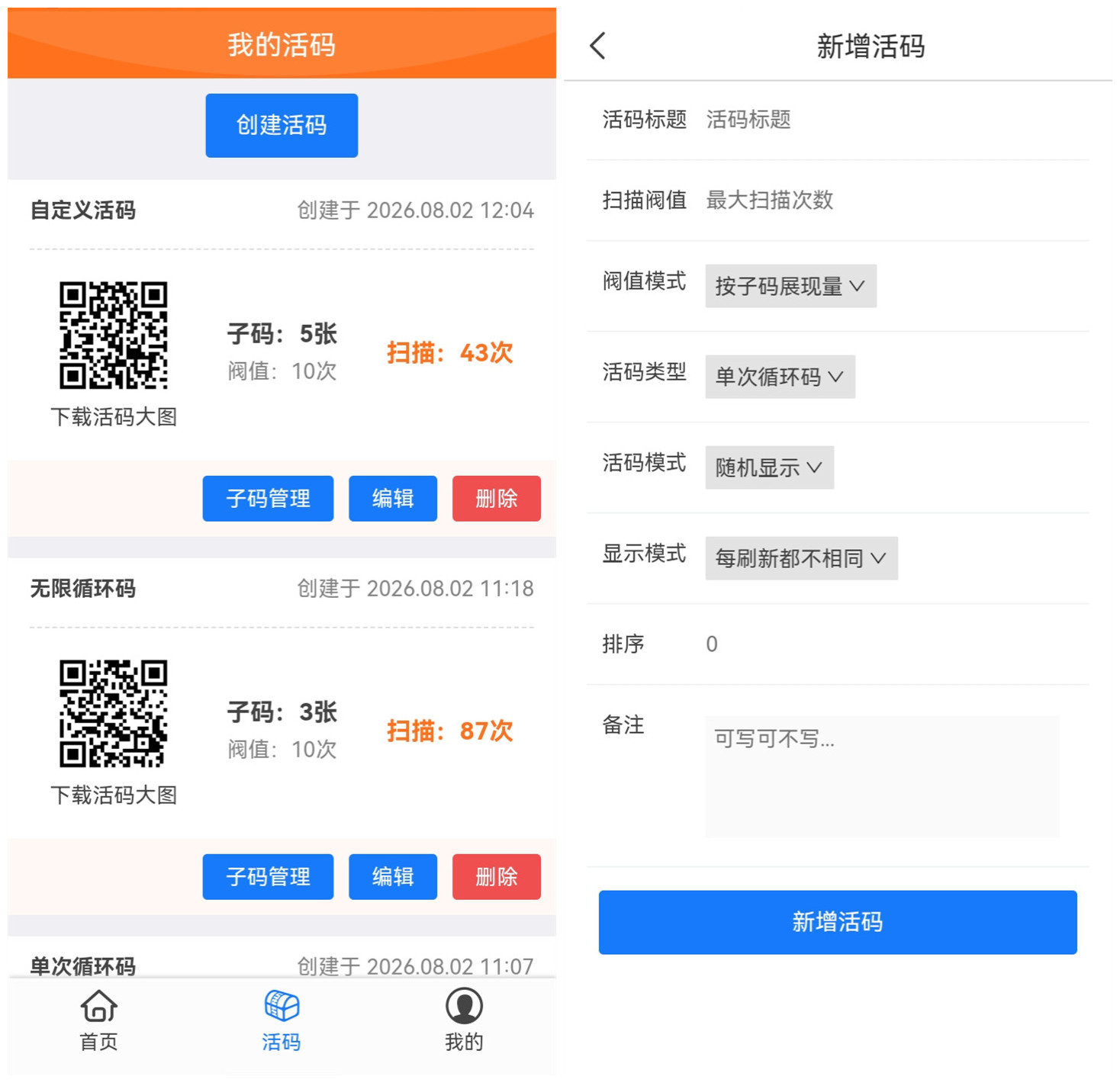
Task: Click the 创建于 2026.08.02 11:07 timestamp
Action: [415, 966]
